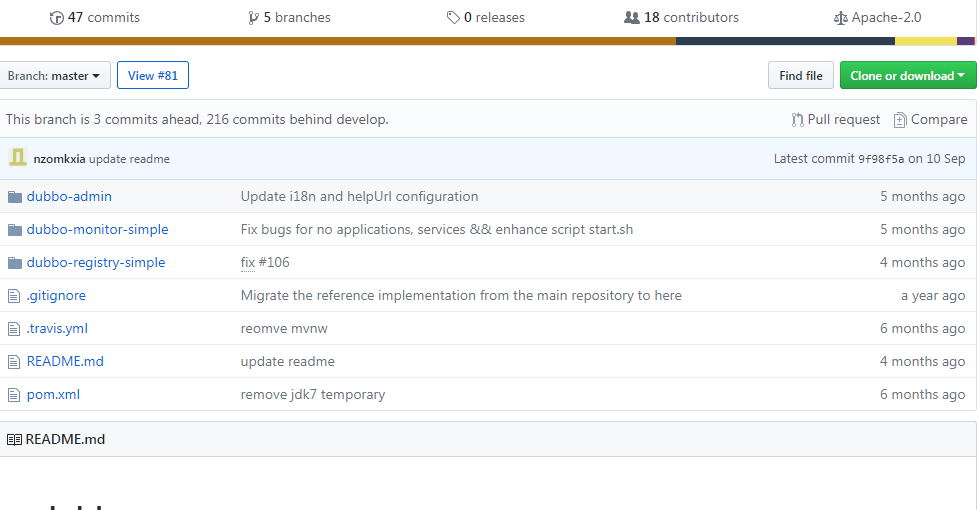Screen dimensions: 977x510
Task: Click 4 months ago in dubbo-registry-simple row
Action: point(922,263)
